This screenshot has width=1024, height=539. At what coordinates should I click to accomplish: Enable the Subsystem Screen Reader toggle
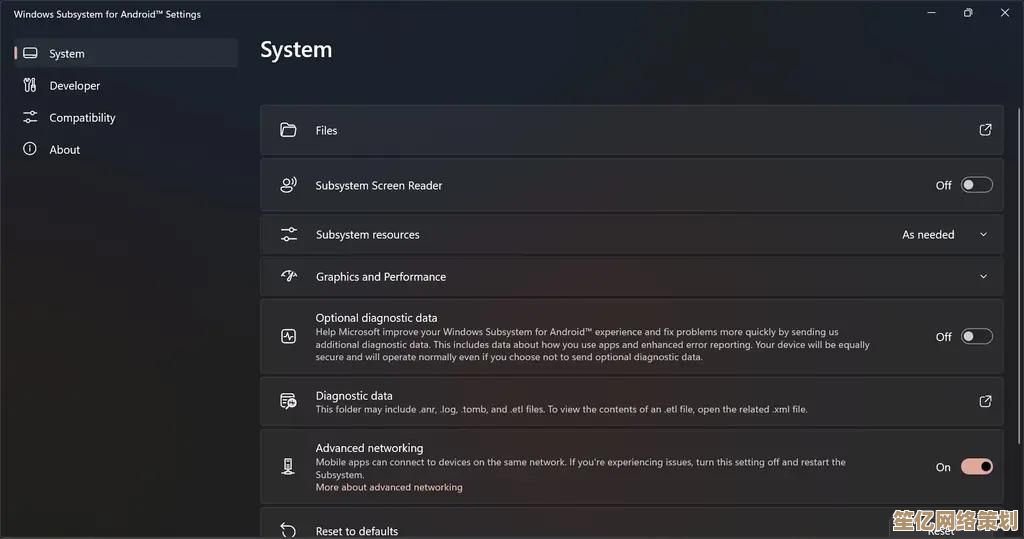coord(976,185)
